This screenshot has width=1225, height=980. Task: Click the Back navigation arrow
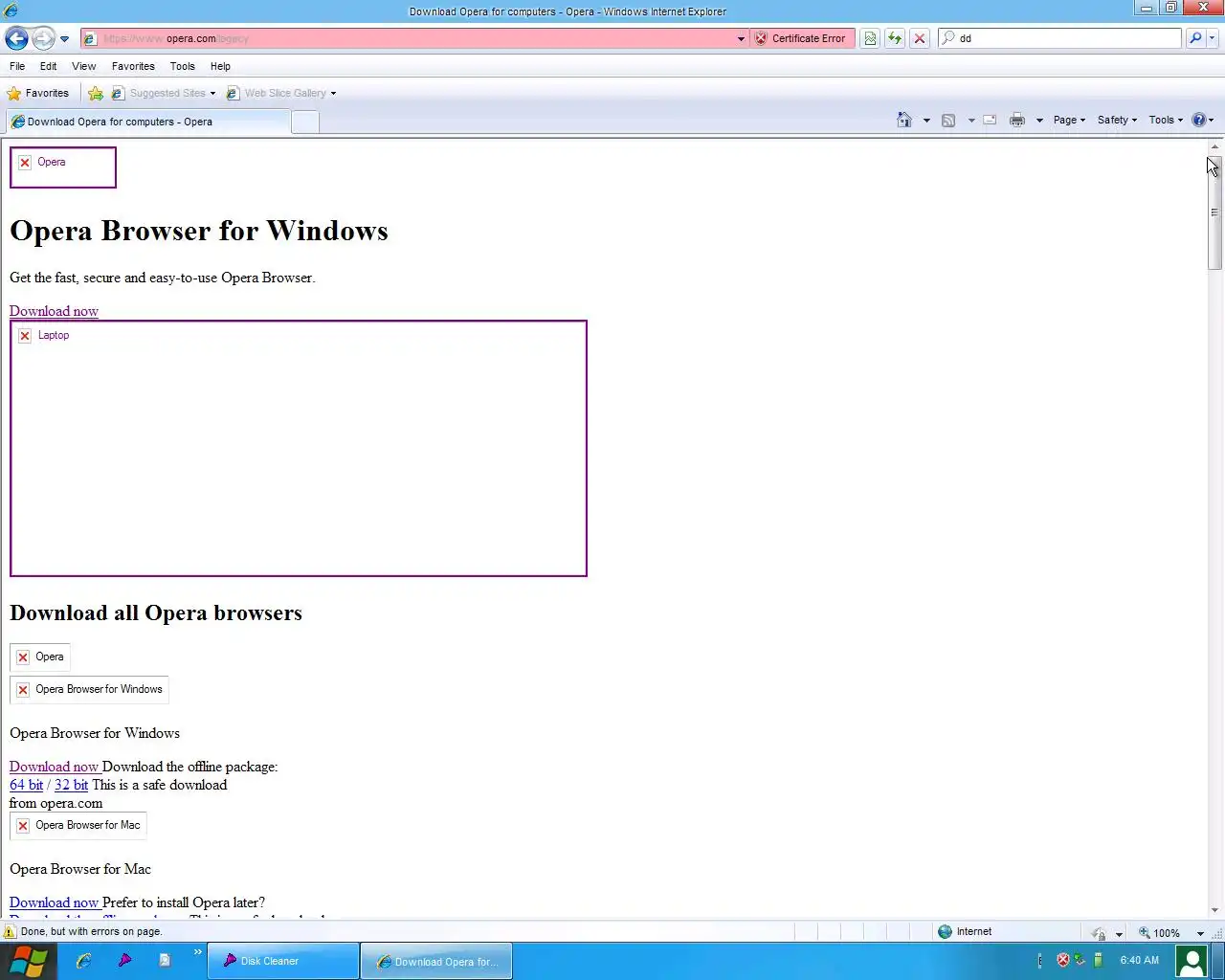(16, 38)
